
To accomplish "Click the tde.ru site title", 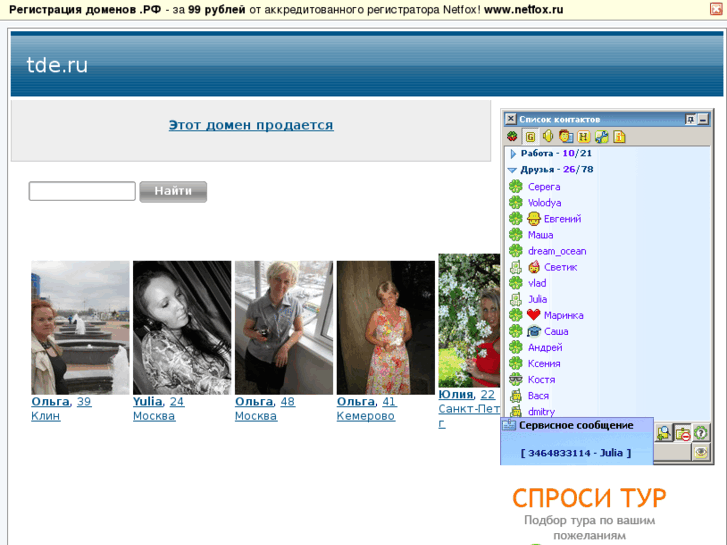I will point(57,65).
